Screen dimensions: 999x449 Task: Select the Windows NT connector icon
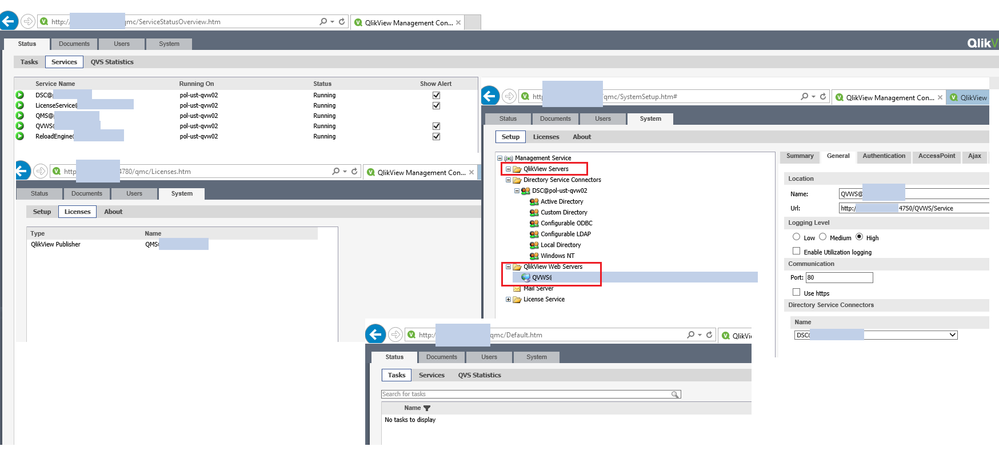click(534, 255)
